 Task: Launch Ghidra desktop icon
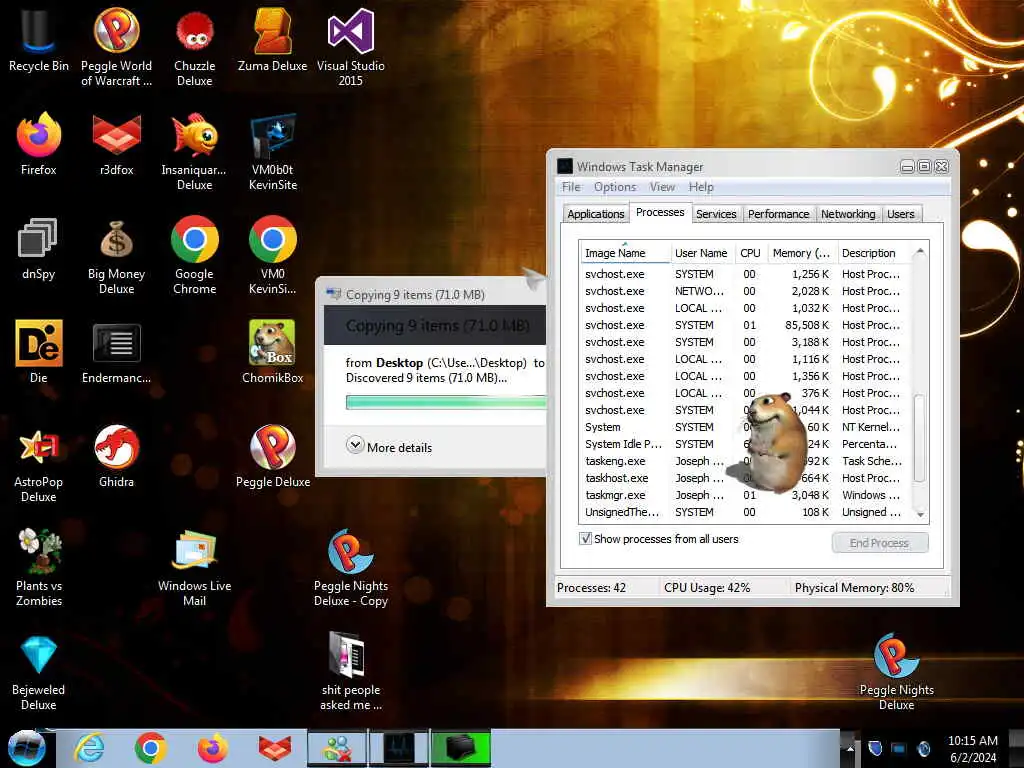(116, 456)
